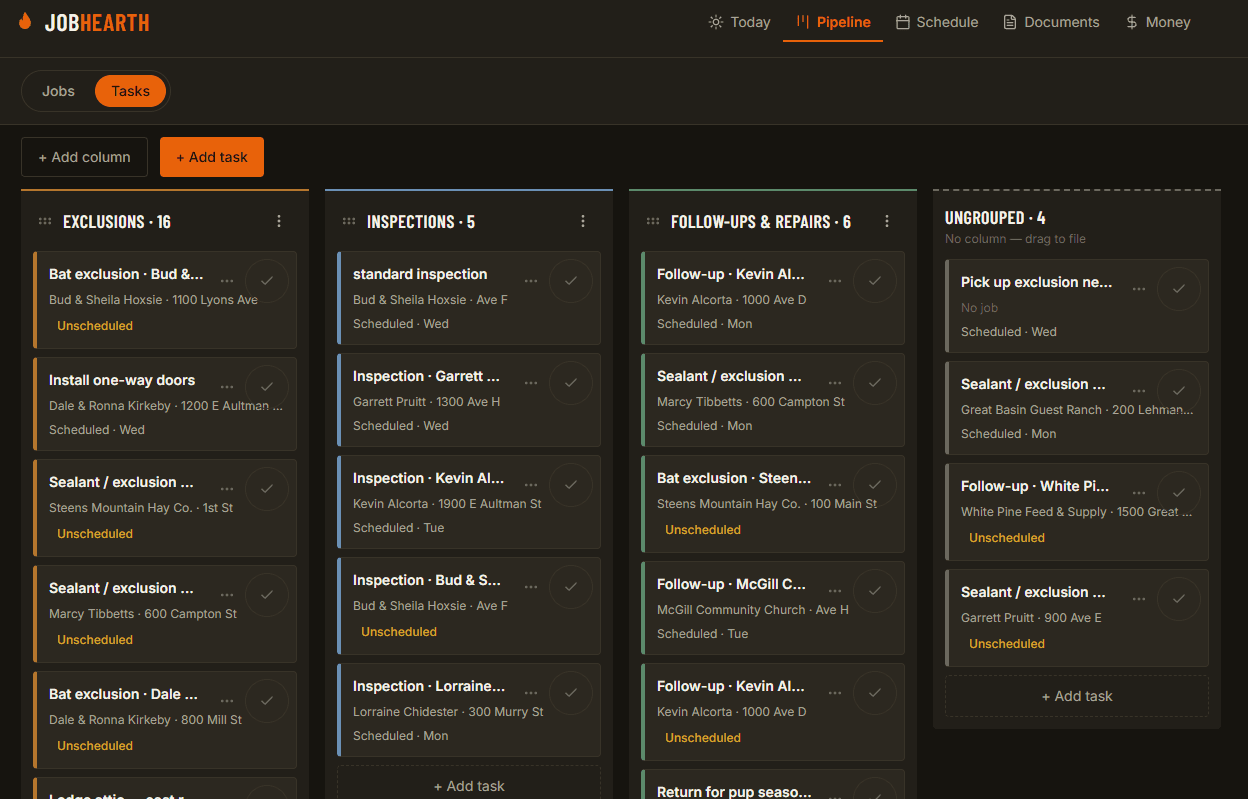Open more options on Inspection Bud & S... card
The width and height of the screenshot is (1248, 799).
[532, 587]
